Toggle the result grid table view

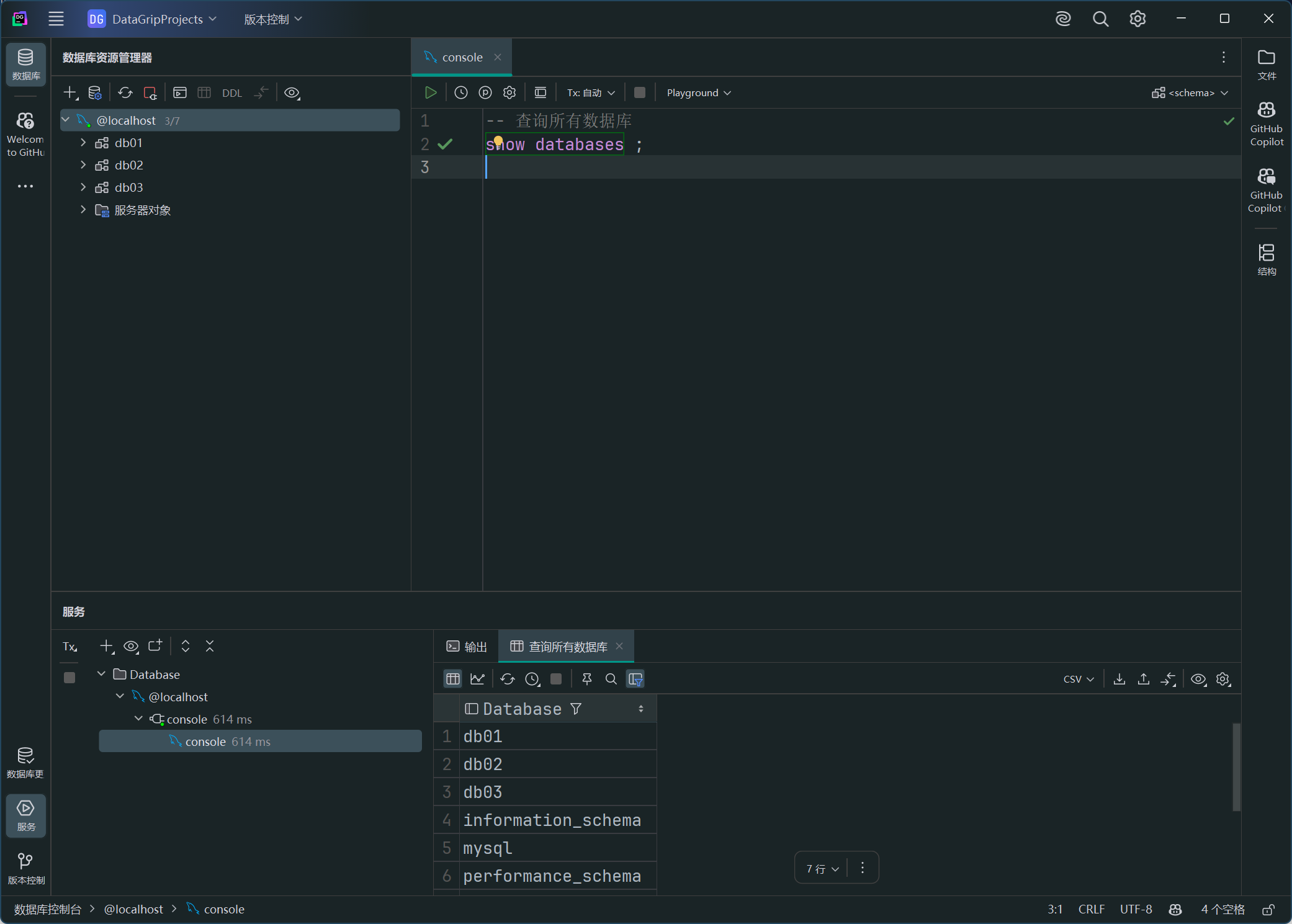(x=453, y=679)
